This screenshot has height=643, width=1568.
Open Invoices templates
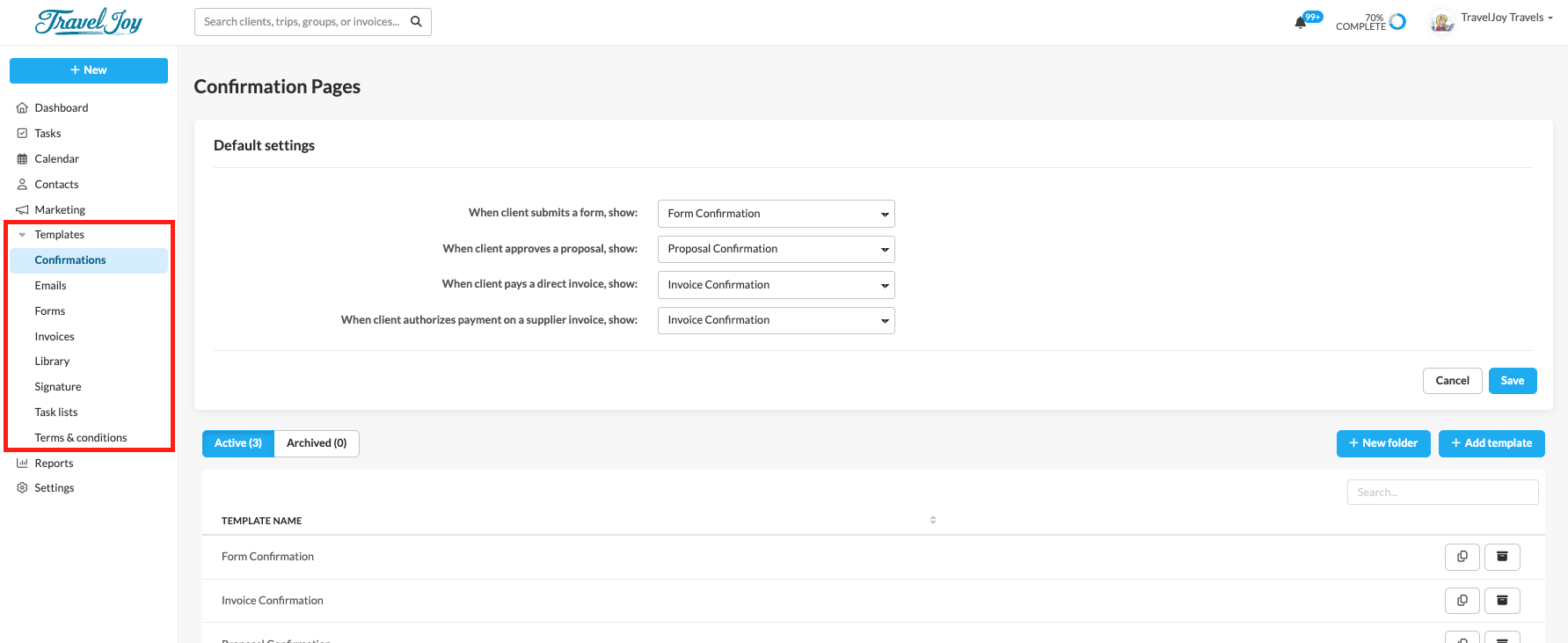[x=55, y=337]
